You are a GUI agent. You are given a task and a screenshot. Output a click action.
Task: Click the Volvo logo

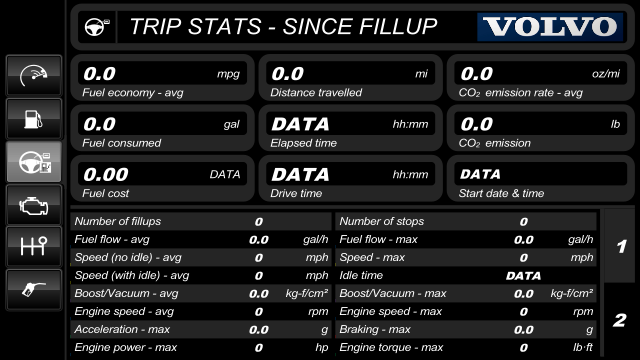551,27
